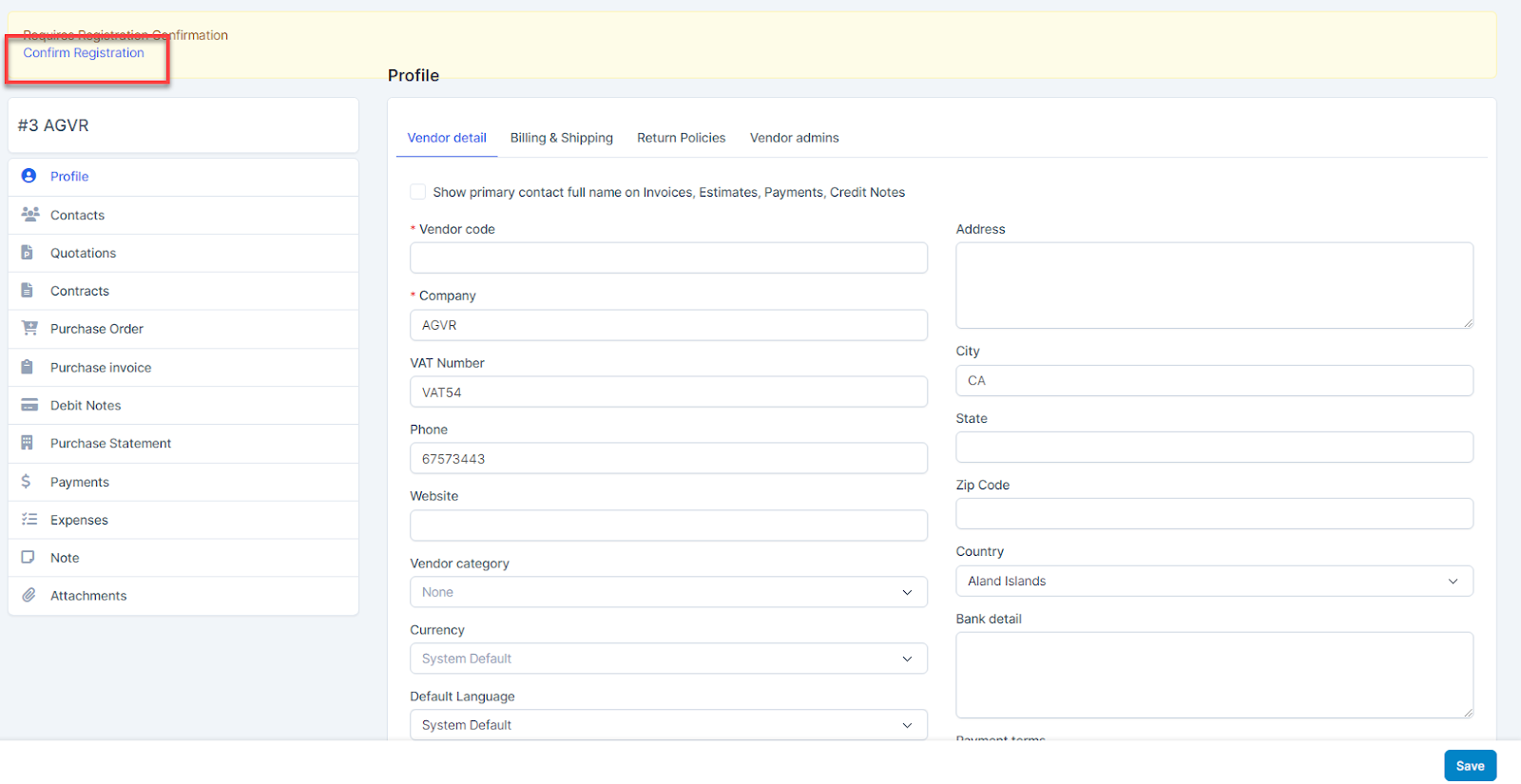Click into the Vendor code input field

[x=668, y=258]
